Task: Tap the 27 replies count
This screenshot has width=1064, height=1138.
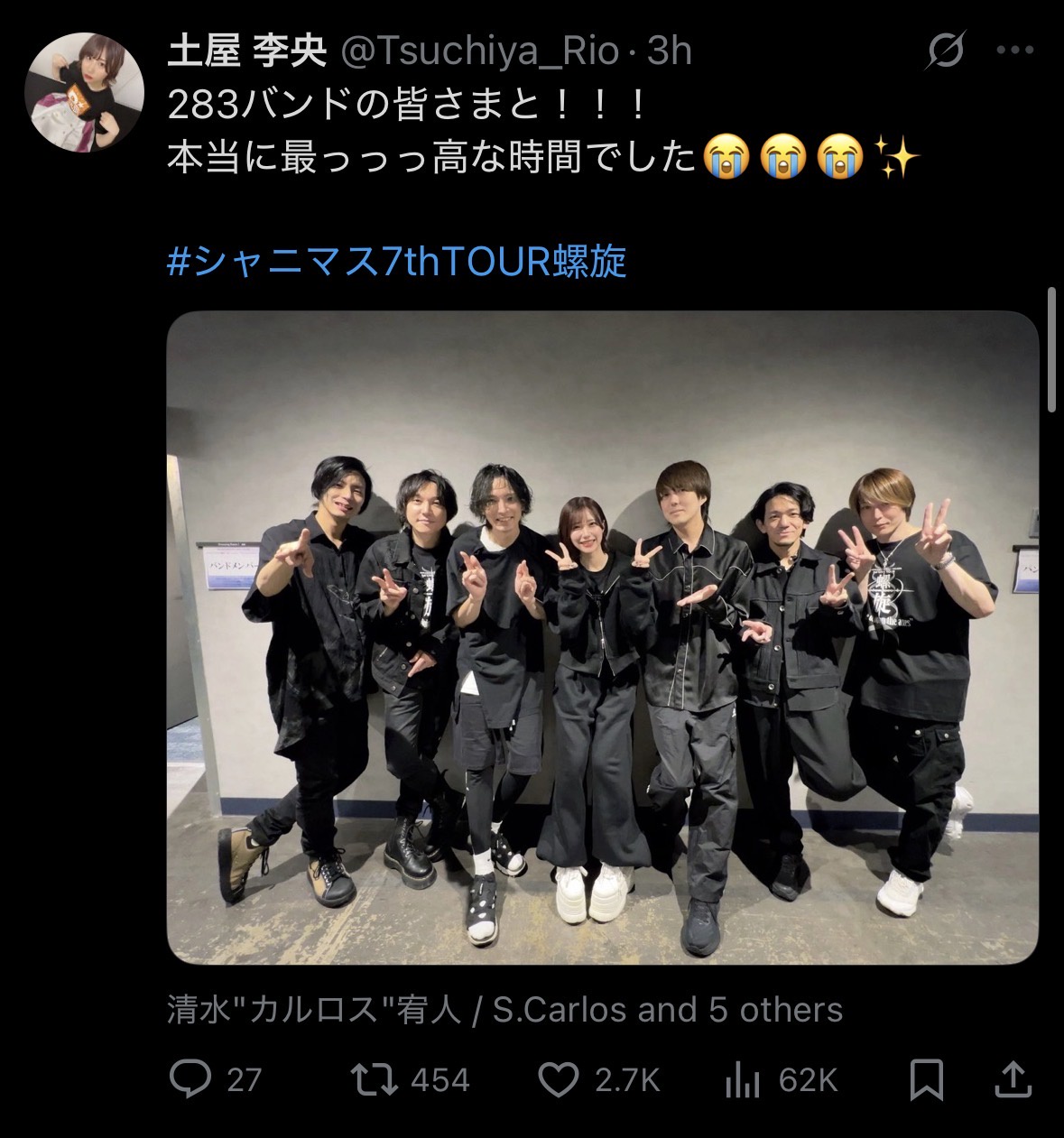Action: [244, 1080]
